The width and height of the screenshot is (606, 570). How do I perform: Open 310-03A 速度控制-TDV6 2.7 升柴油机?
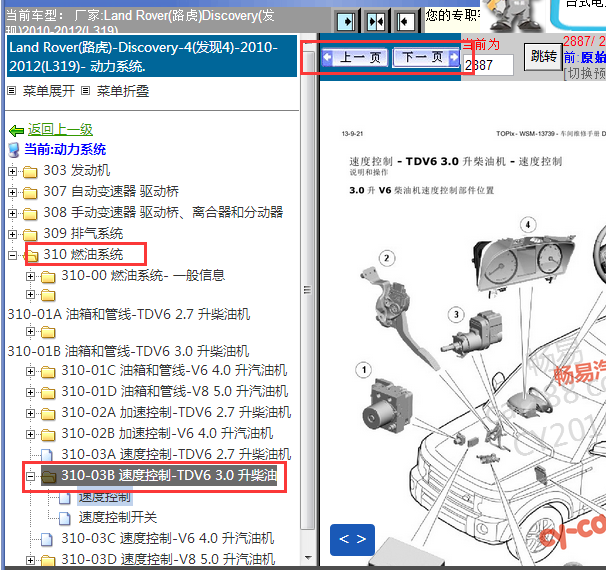pyautogui.click(x=176, y=454)
